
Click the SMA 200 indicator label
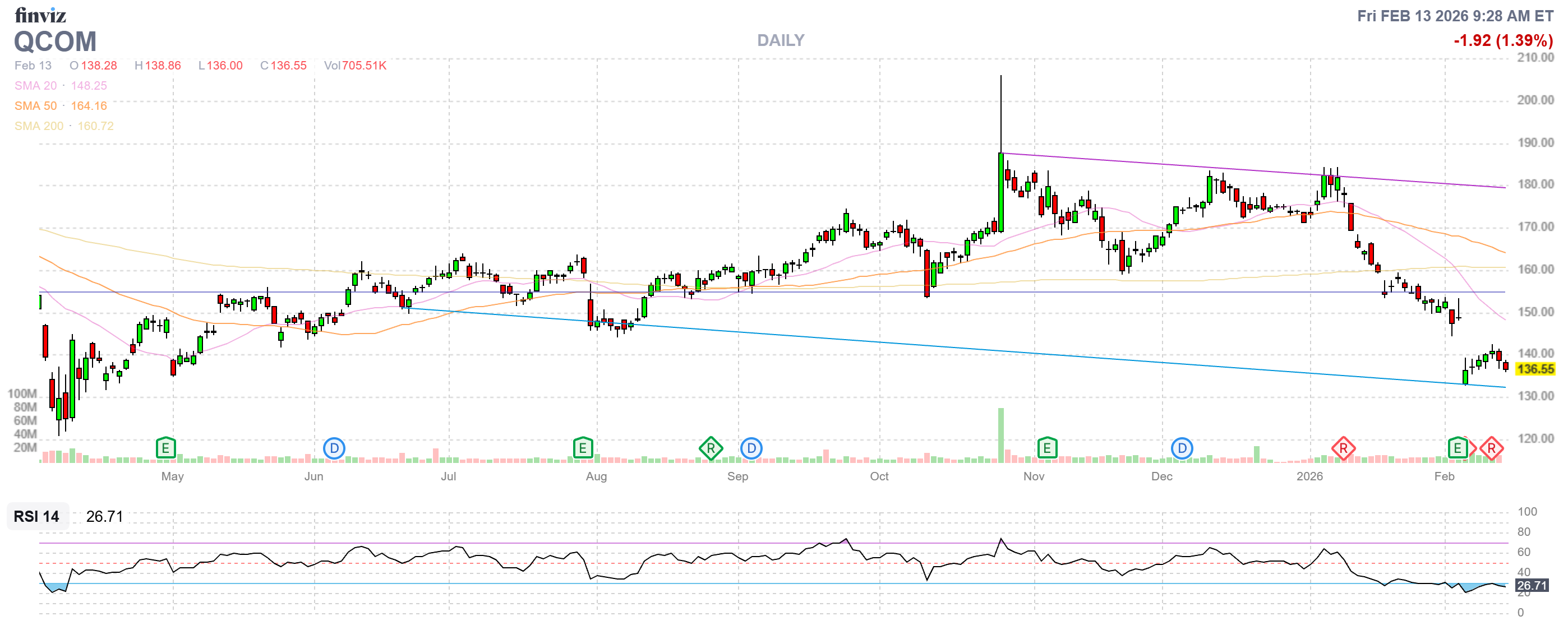coord(38,126)
